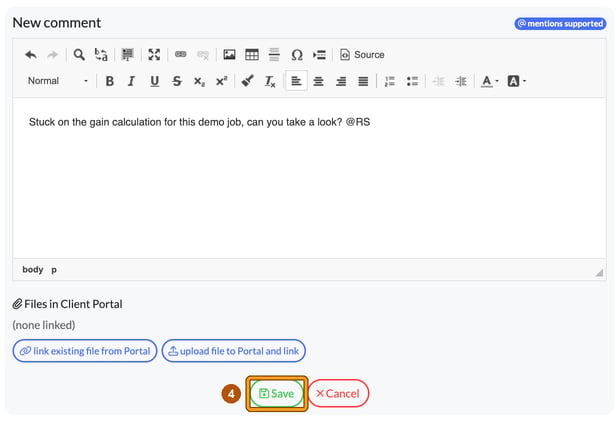Select align left

click(x=296, y=81)
